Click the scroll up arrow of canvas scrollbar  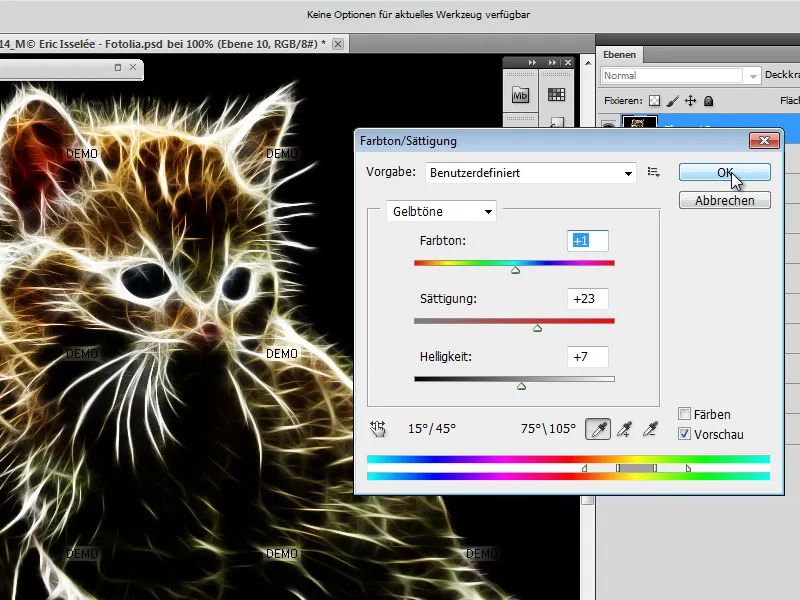[x=588, y=63]
